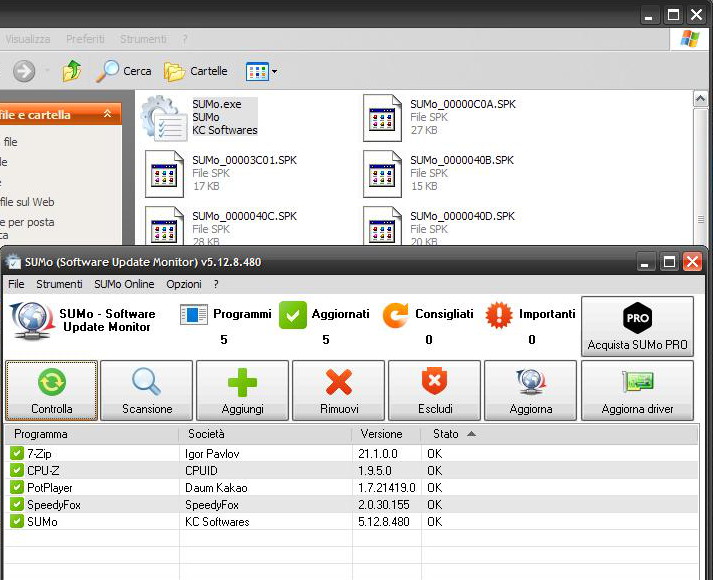Toggle the CPU-Z row checkmark

coord(17,470)
